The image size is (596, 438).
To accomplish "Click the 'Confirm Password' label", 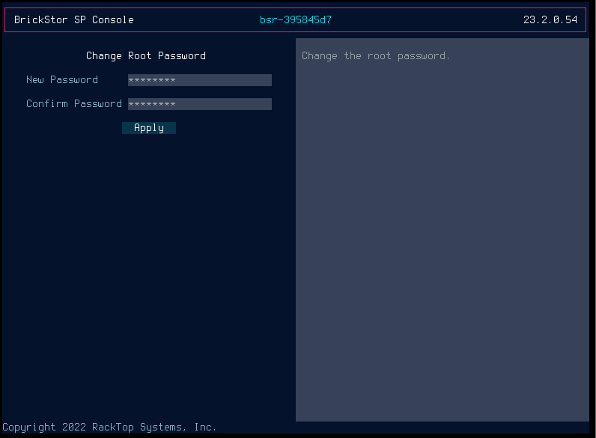I will pyautogui.click(x=74, y=104).
